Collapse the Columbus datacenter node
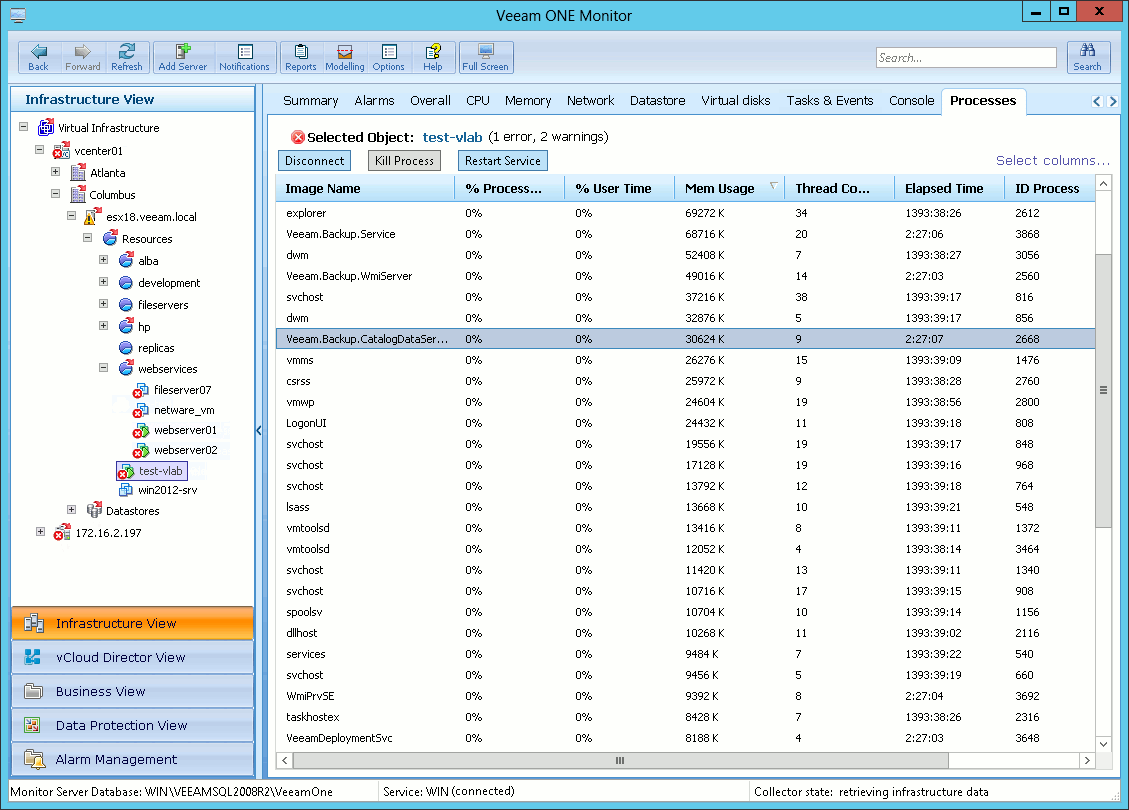The height and width of the screenshot is (810, 1129). click(55, 193)
